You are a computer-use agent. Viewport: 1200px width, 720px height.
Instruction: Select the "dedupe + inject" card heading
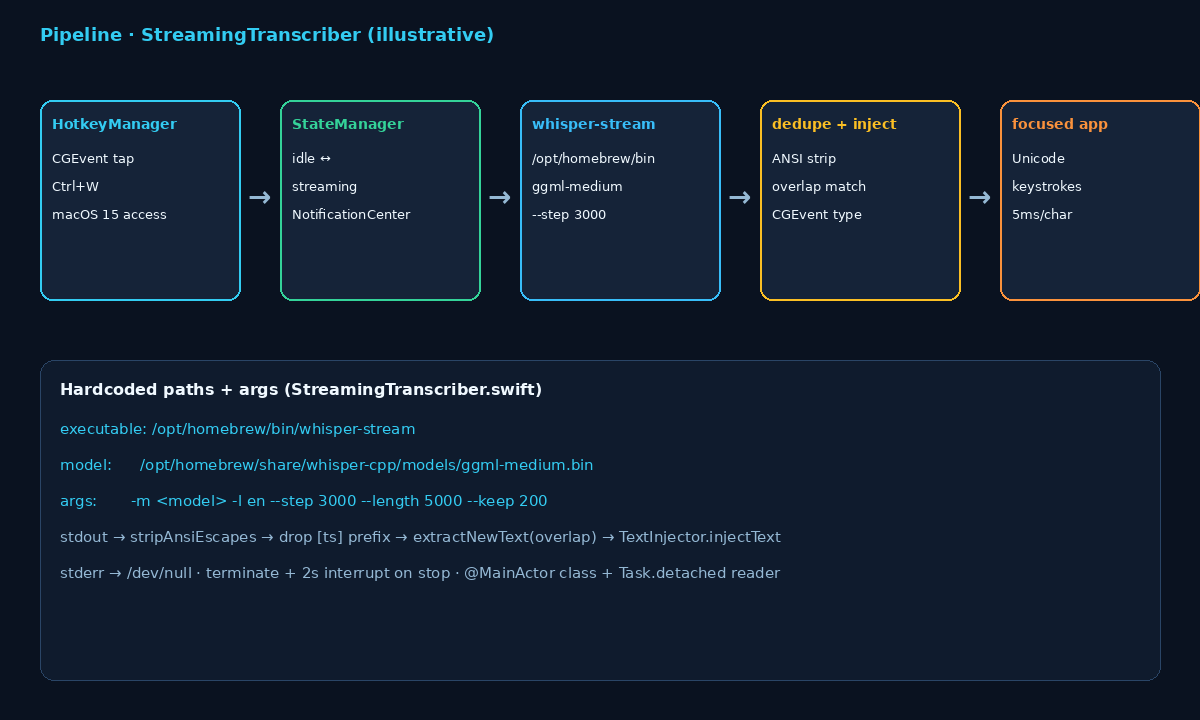pyautogui.click(x=834, y=124)
